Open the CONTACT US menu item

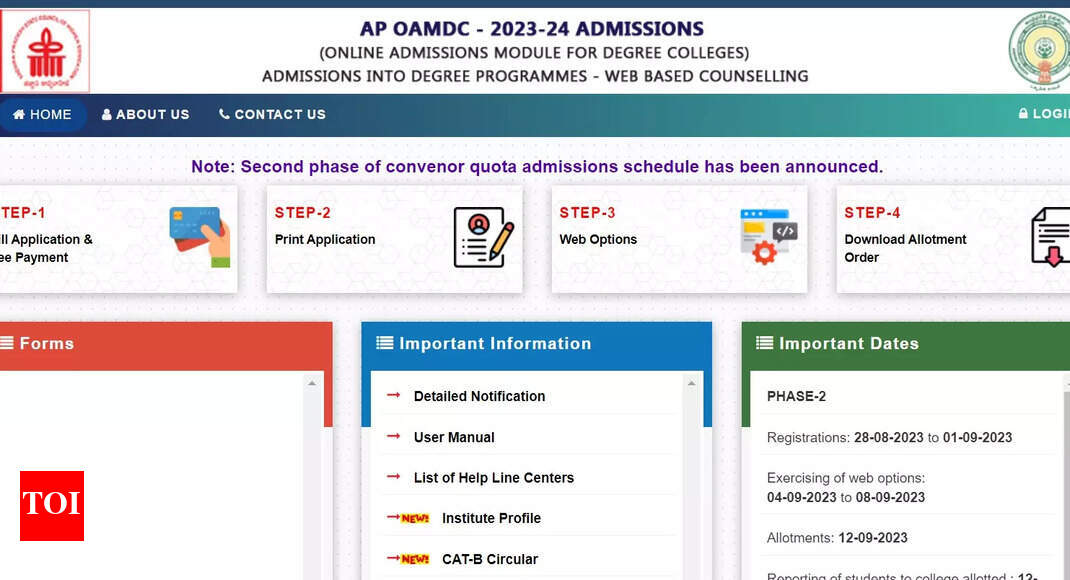[x=272, y=115]
